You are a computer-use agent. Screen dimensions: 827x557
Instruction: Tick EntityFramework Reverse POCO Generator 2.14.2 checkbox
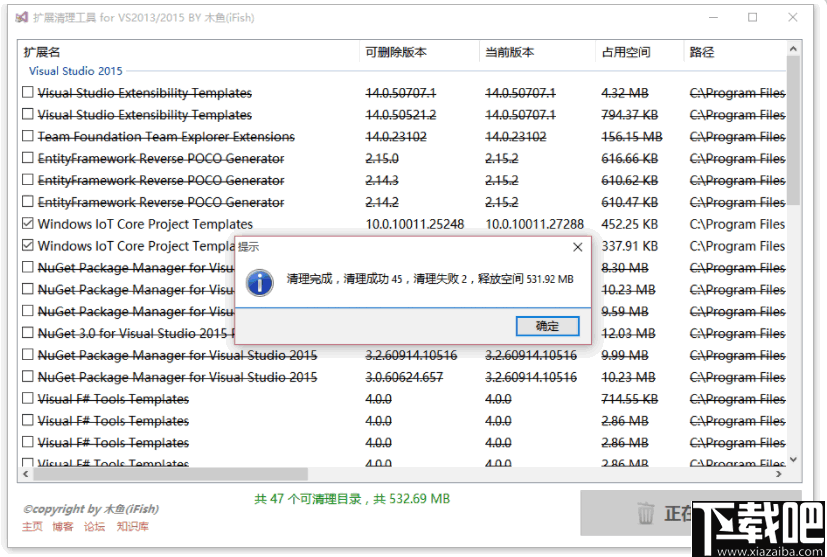[28, 201]
